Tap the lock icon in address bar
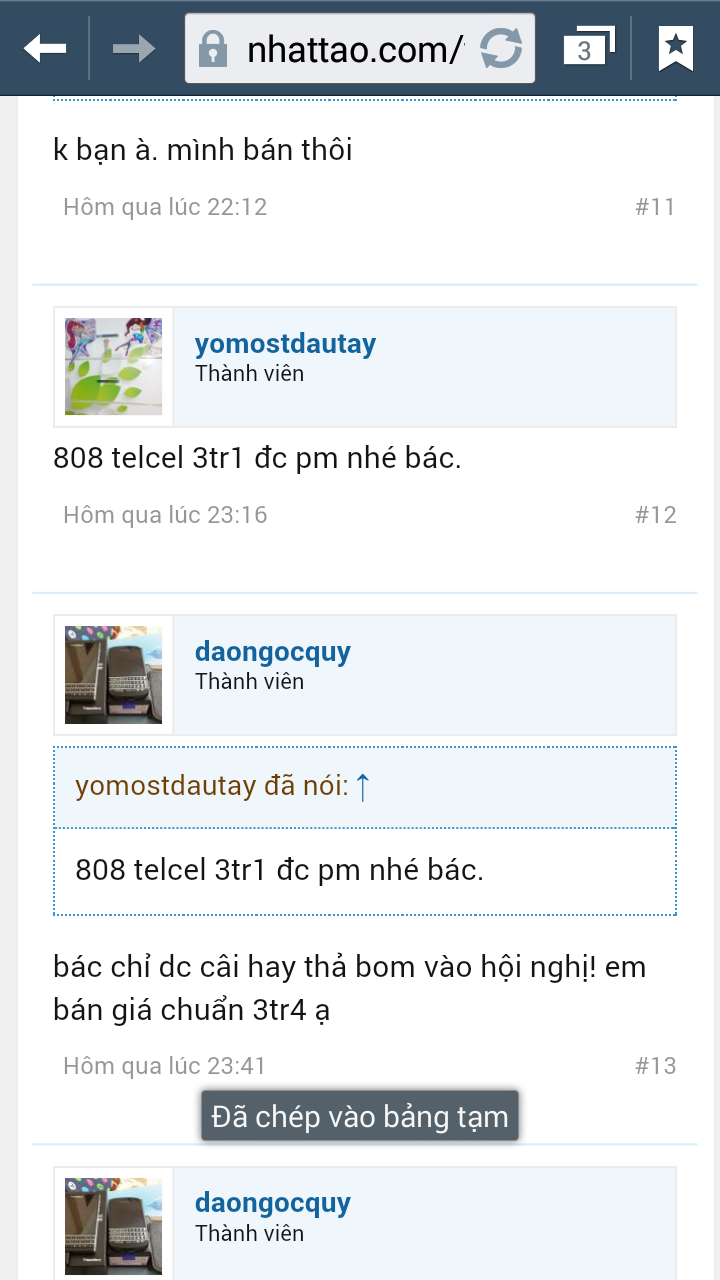This screenshot has width=720, height=1280. pos(212,48)
